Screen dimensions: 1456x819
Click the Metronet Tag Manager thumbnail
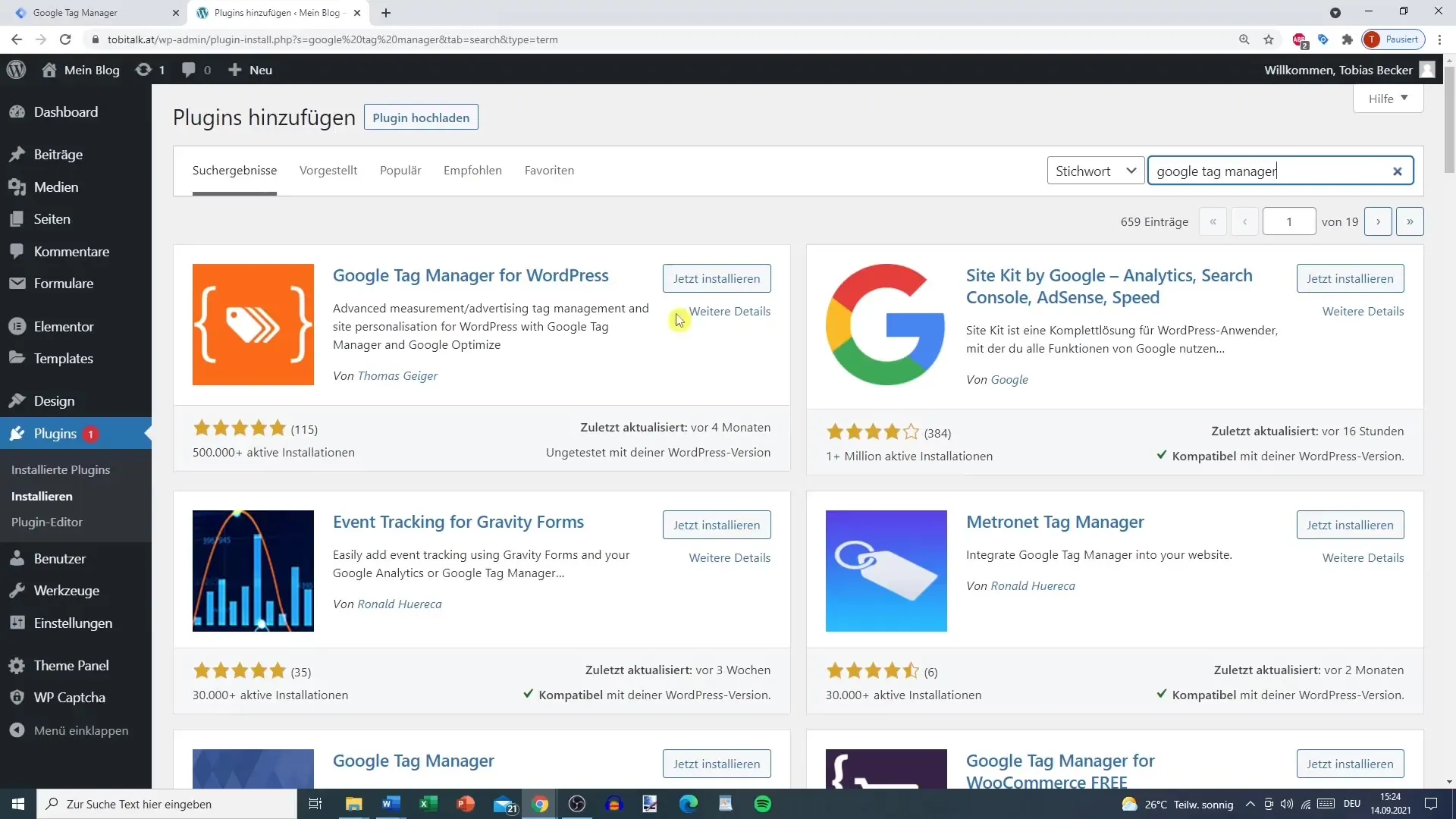tap(886, 571)
